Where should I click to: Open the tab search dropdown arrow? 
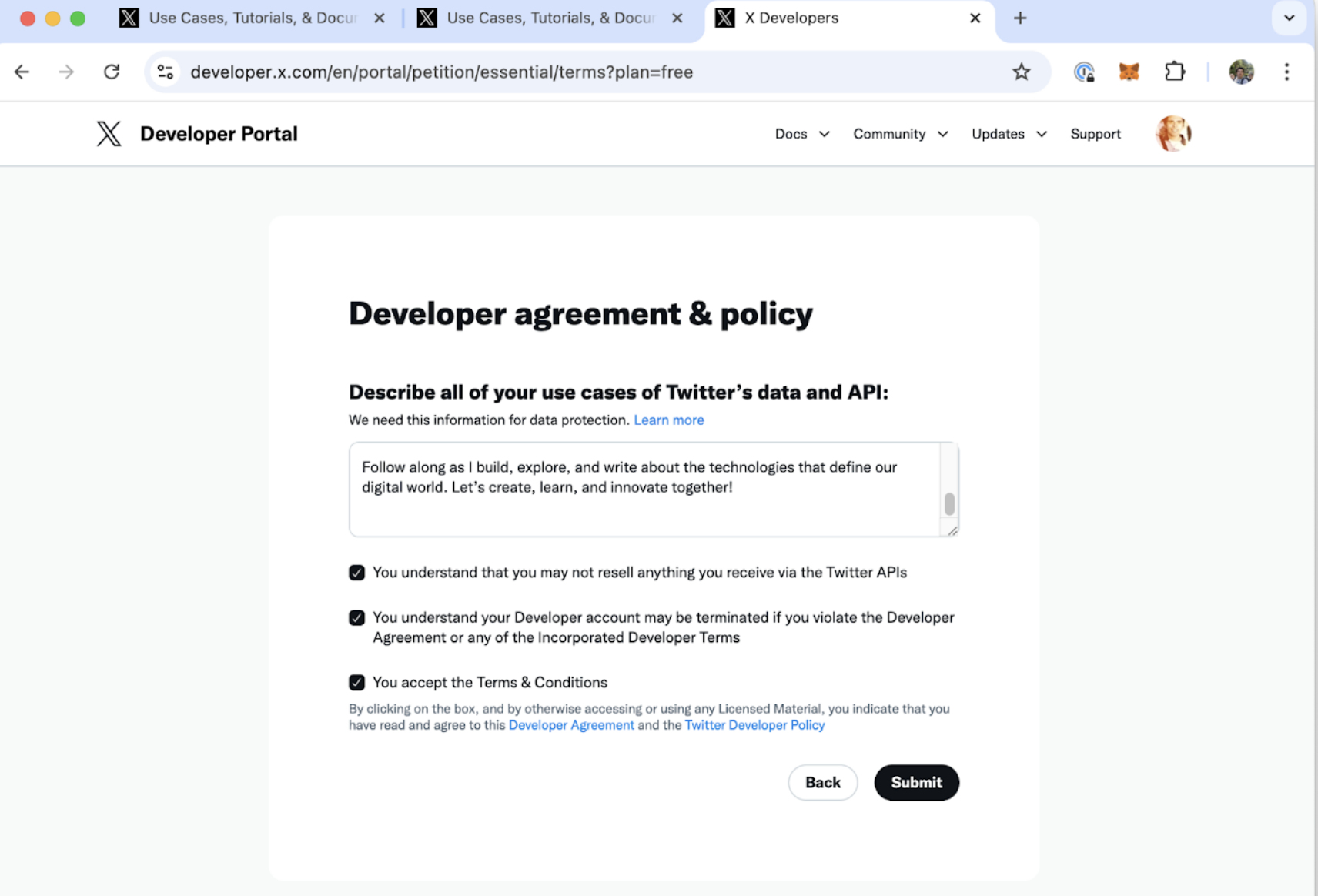[1289, 18]
